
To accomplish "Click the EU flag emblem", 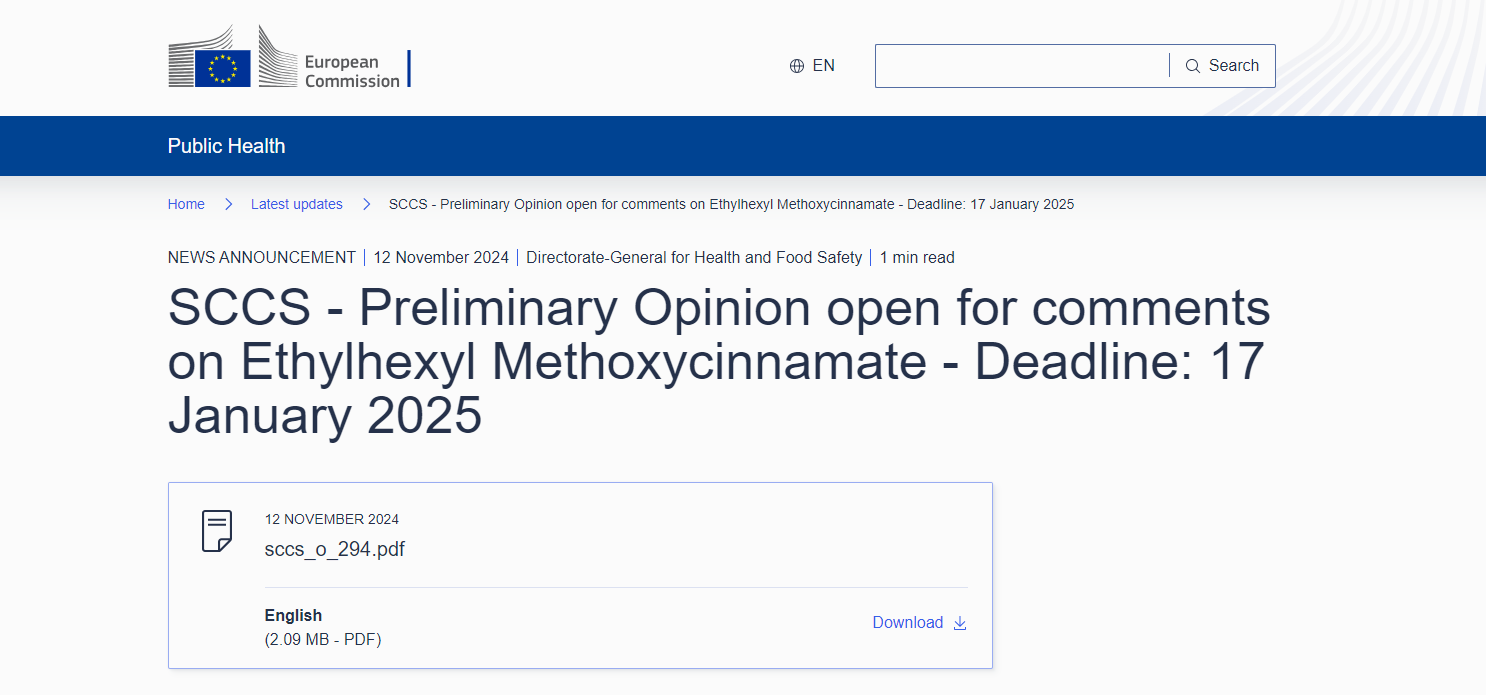I will coord(222,68).
